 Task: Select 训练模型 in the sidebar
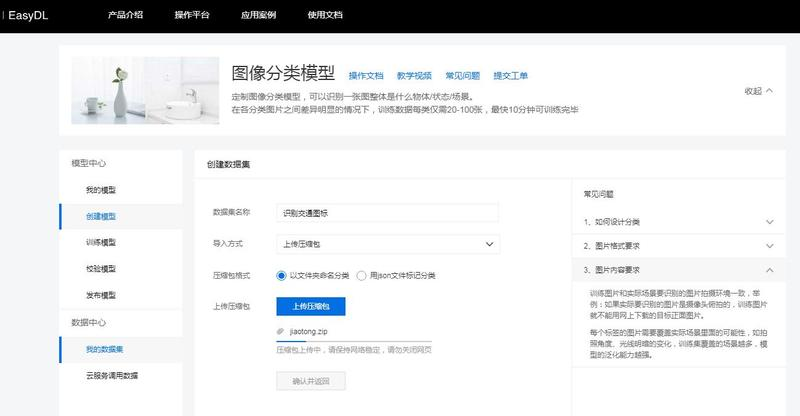click(x=101, y=242)
